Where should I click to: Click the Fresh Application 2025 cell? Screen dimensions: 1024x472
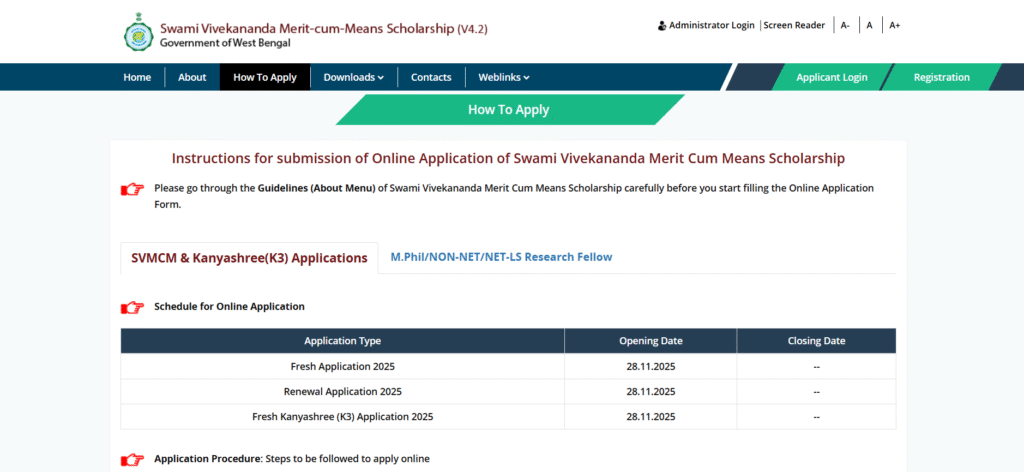click(342, 366)
